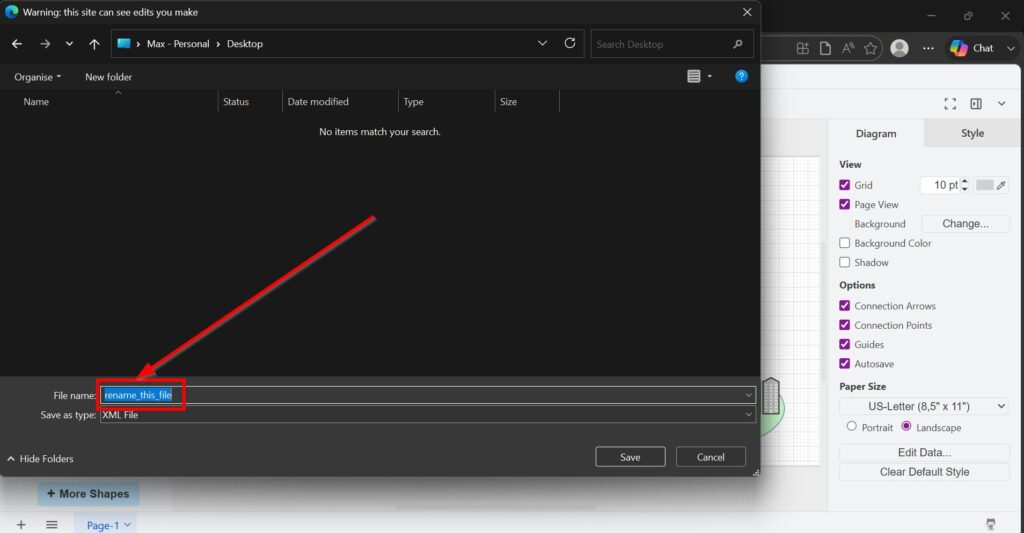Go up one folder level
The height and width of the screenshot is (533, 1024).
[x=94, y=44]
